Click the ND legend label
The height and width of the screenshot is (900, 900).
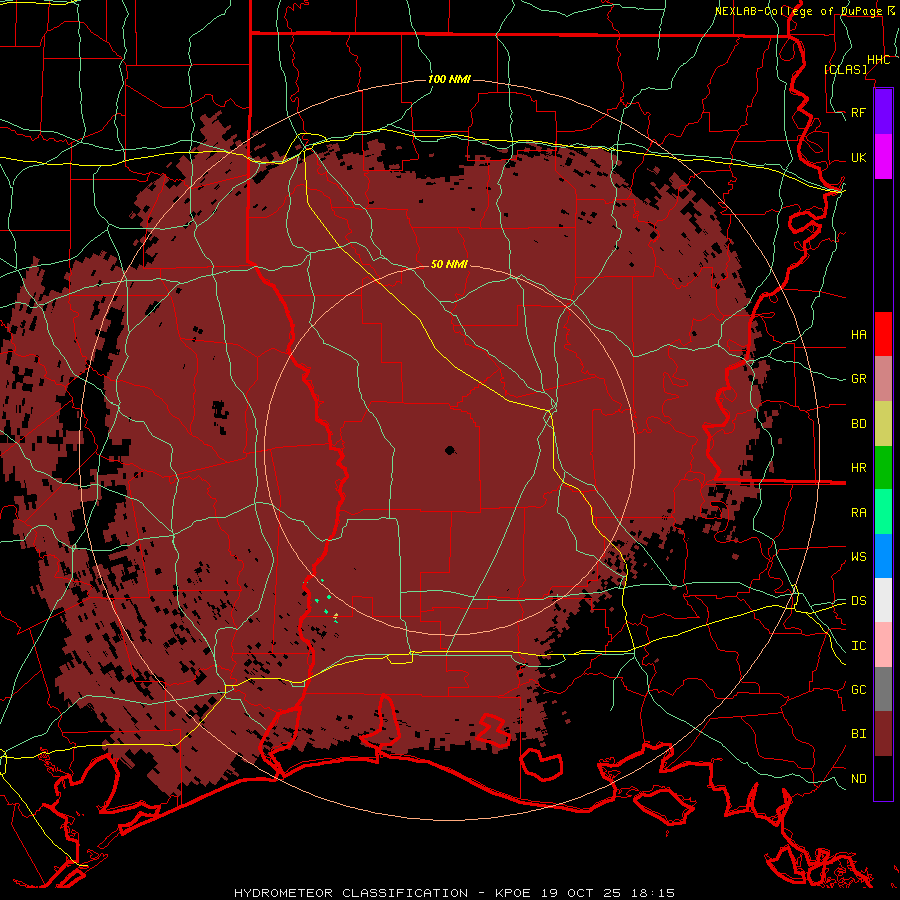point(859,779)
